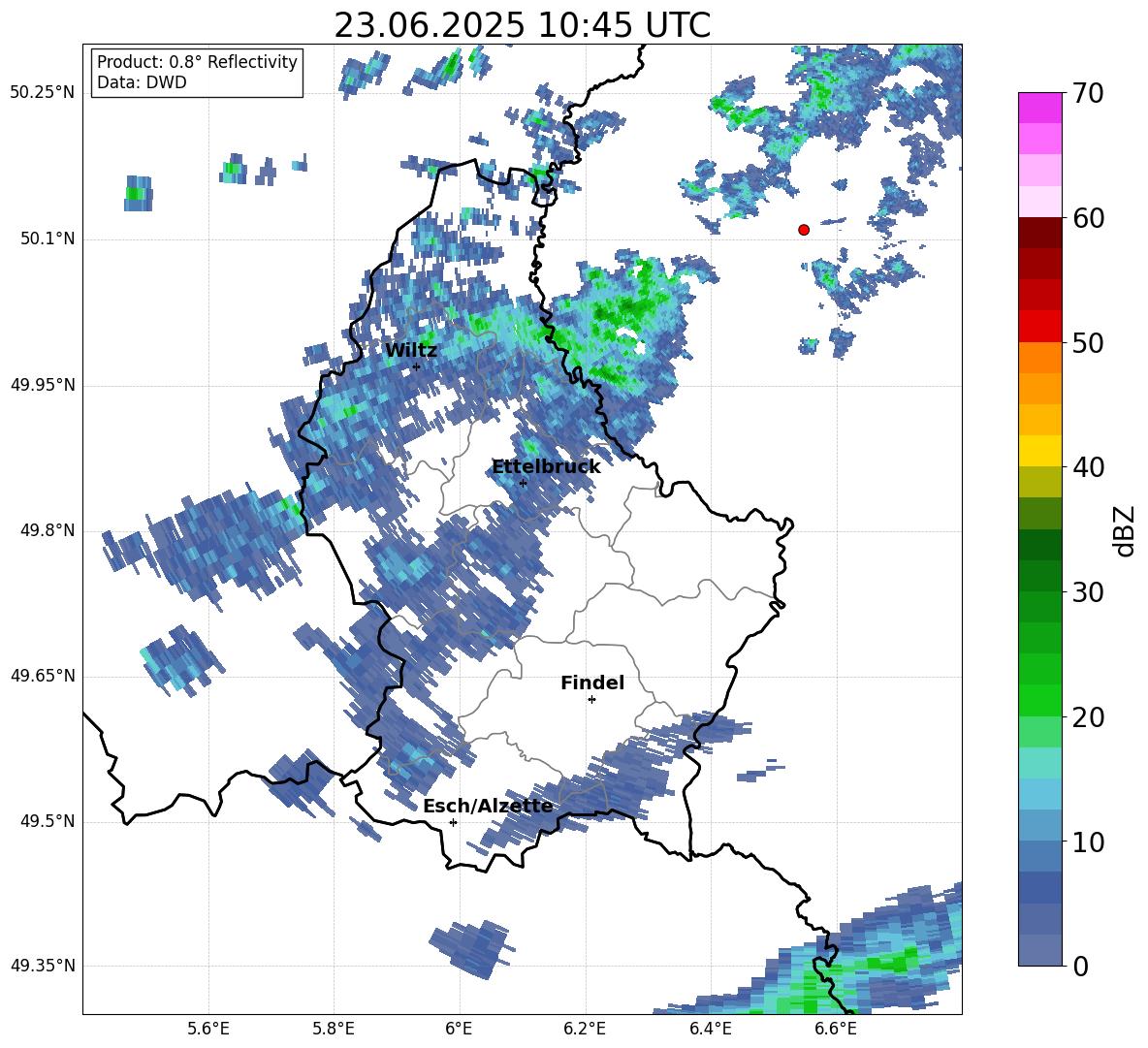The height and width of the screenshot is (1048, 1148).
Task: Click the 6.2°E longitude label
Action: (x=585, y=1029)
